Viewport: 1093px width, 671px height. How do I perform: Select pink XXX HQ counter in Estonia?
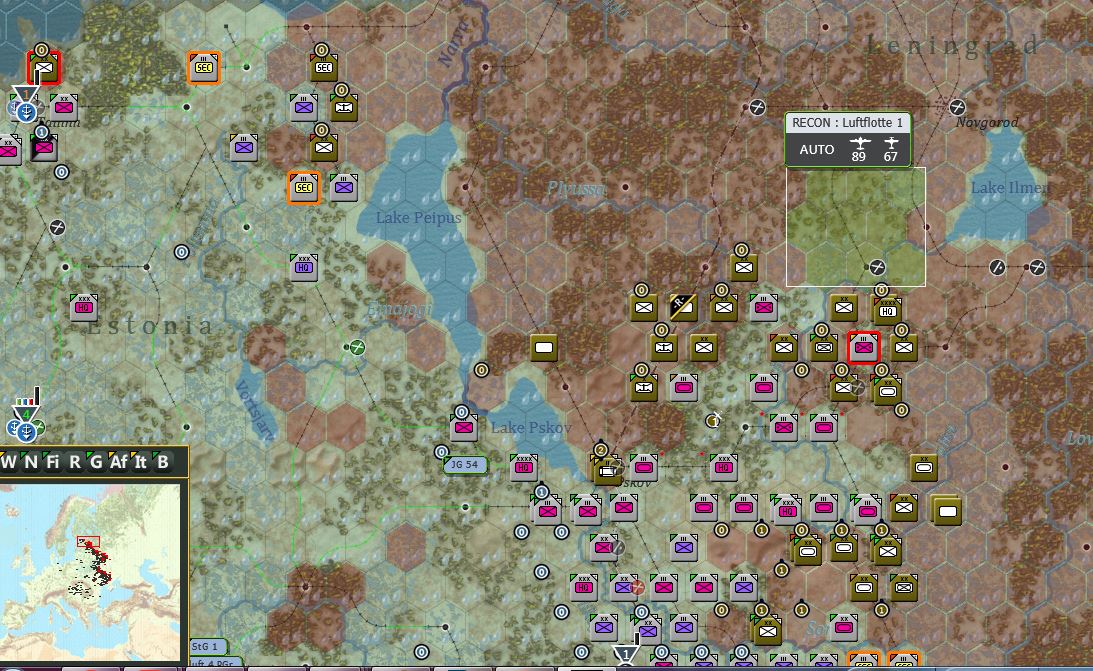click(84, 307)
